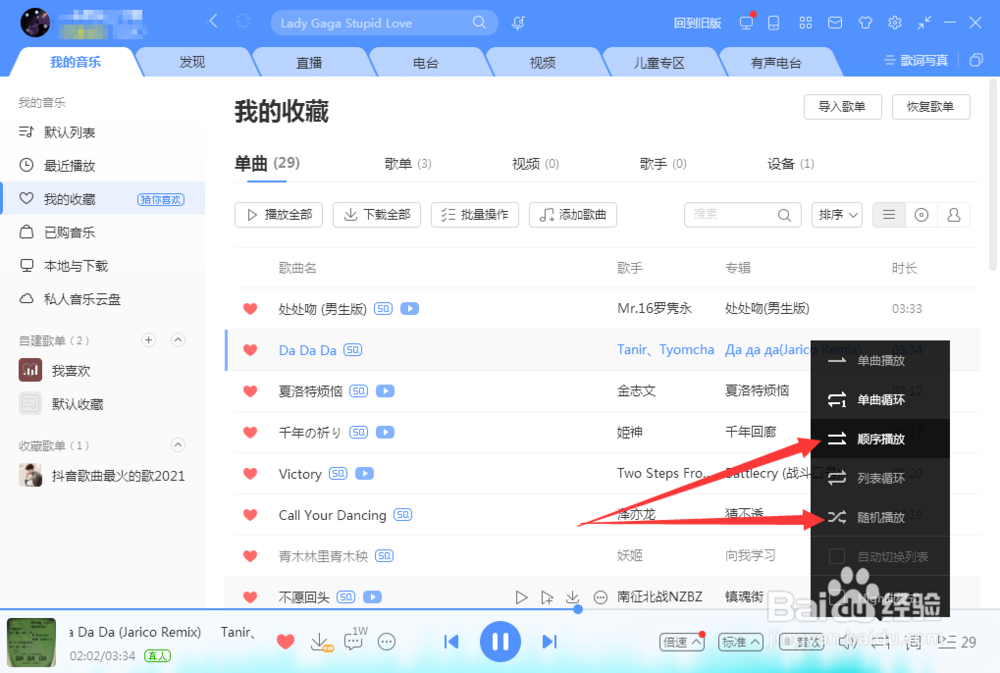The height and width of the screenshot is (673, 1000).
Task: Open the MV icon for 处处吻 (男生版)
Action: (409, 309)
